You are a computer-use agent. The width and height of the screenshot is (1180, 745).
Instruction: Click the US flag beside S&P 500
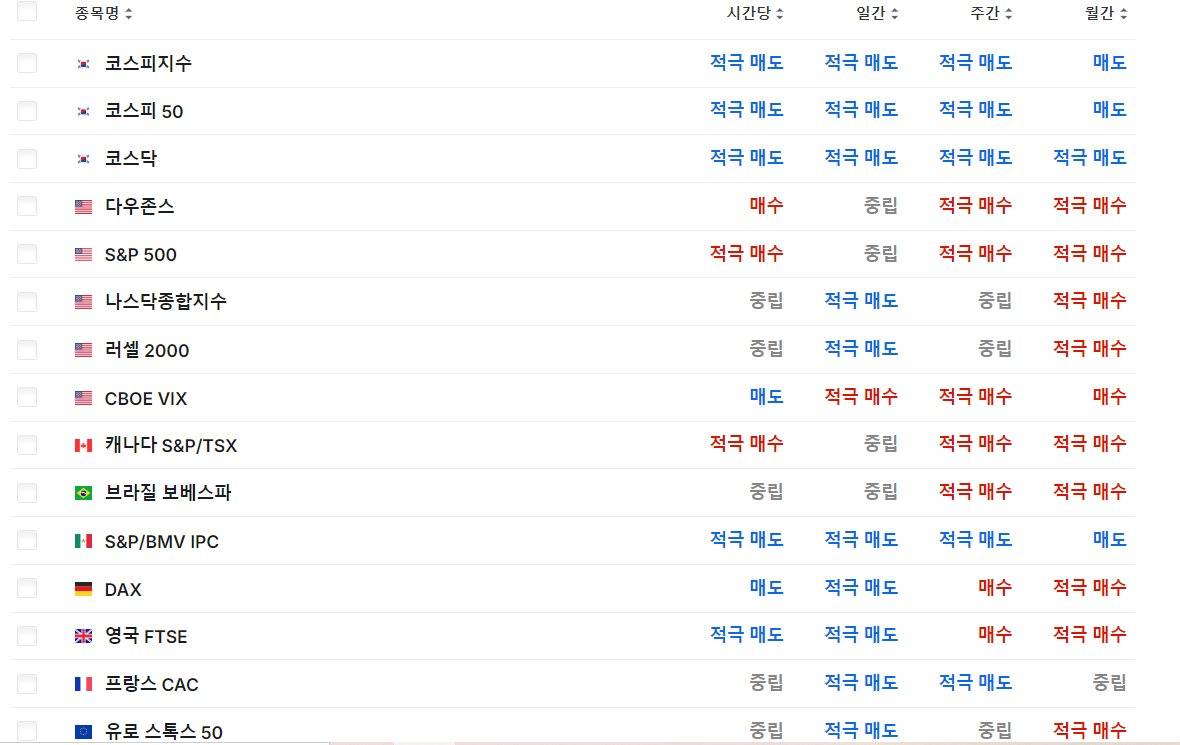click(x=84, y=254)
